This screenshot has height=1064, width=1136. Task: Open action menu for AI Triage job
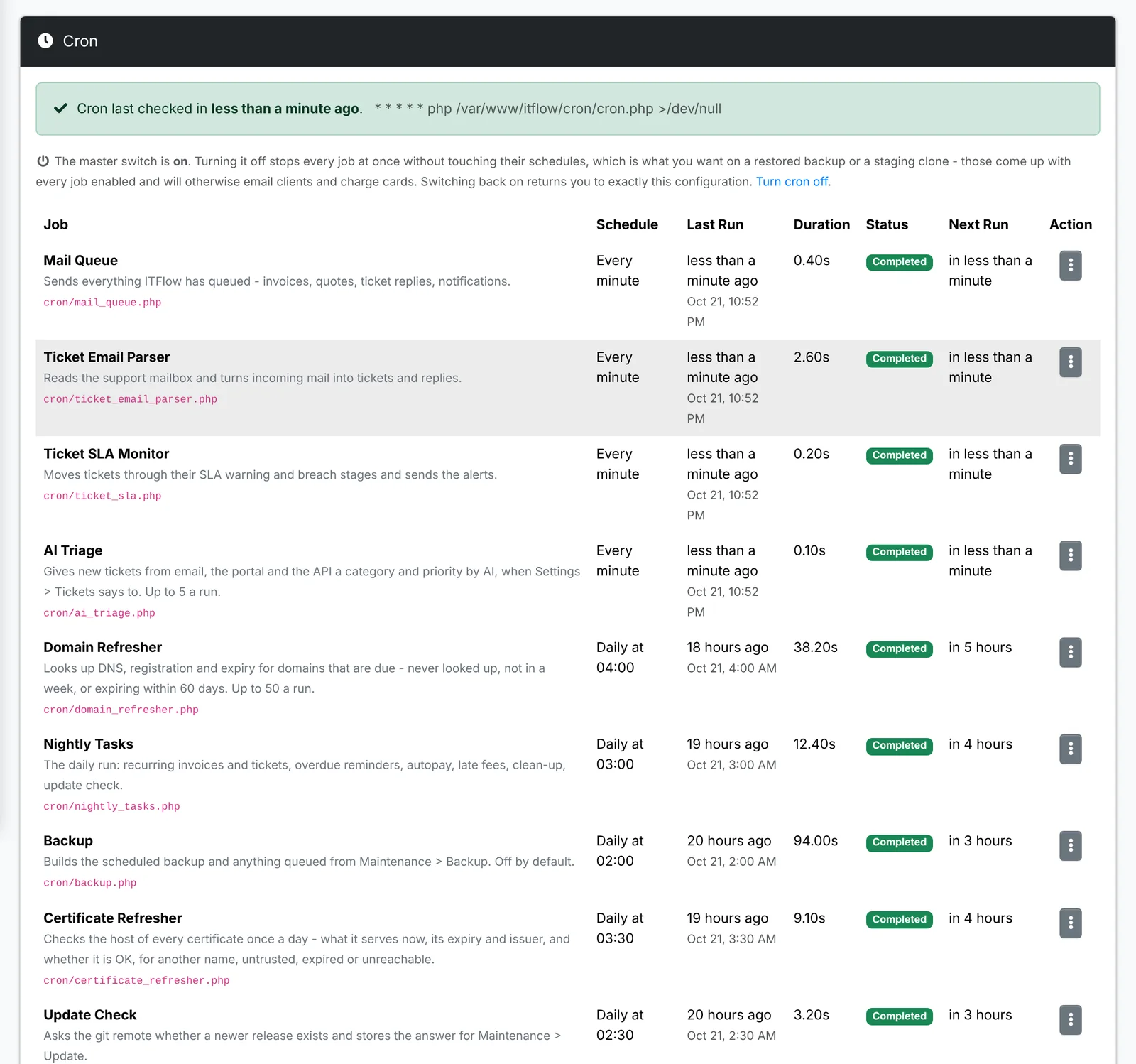tap(1070, 555)
